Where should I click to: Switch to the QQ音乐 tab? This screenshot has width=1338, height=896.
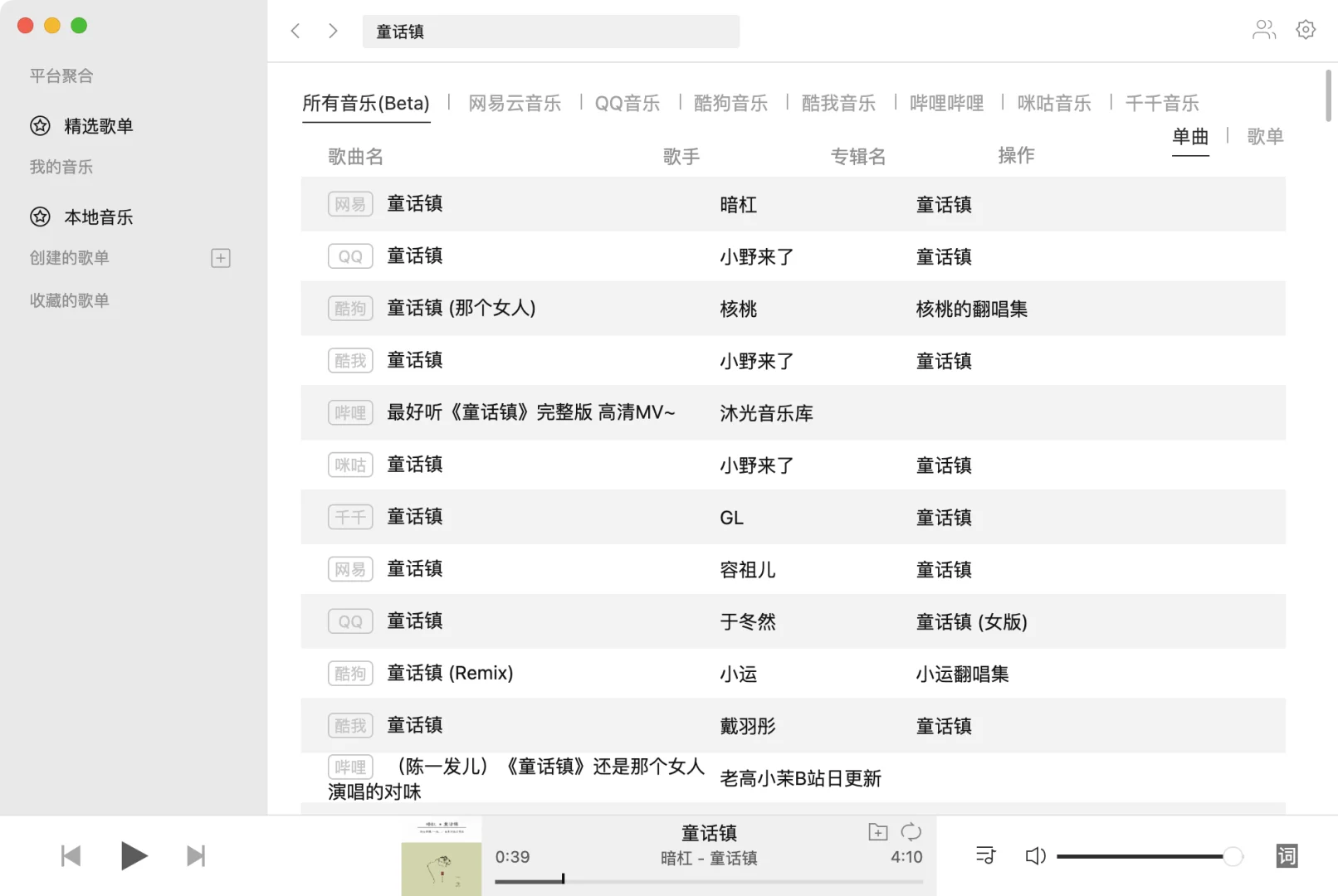click(x=627, y=103)
